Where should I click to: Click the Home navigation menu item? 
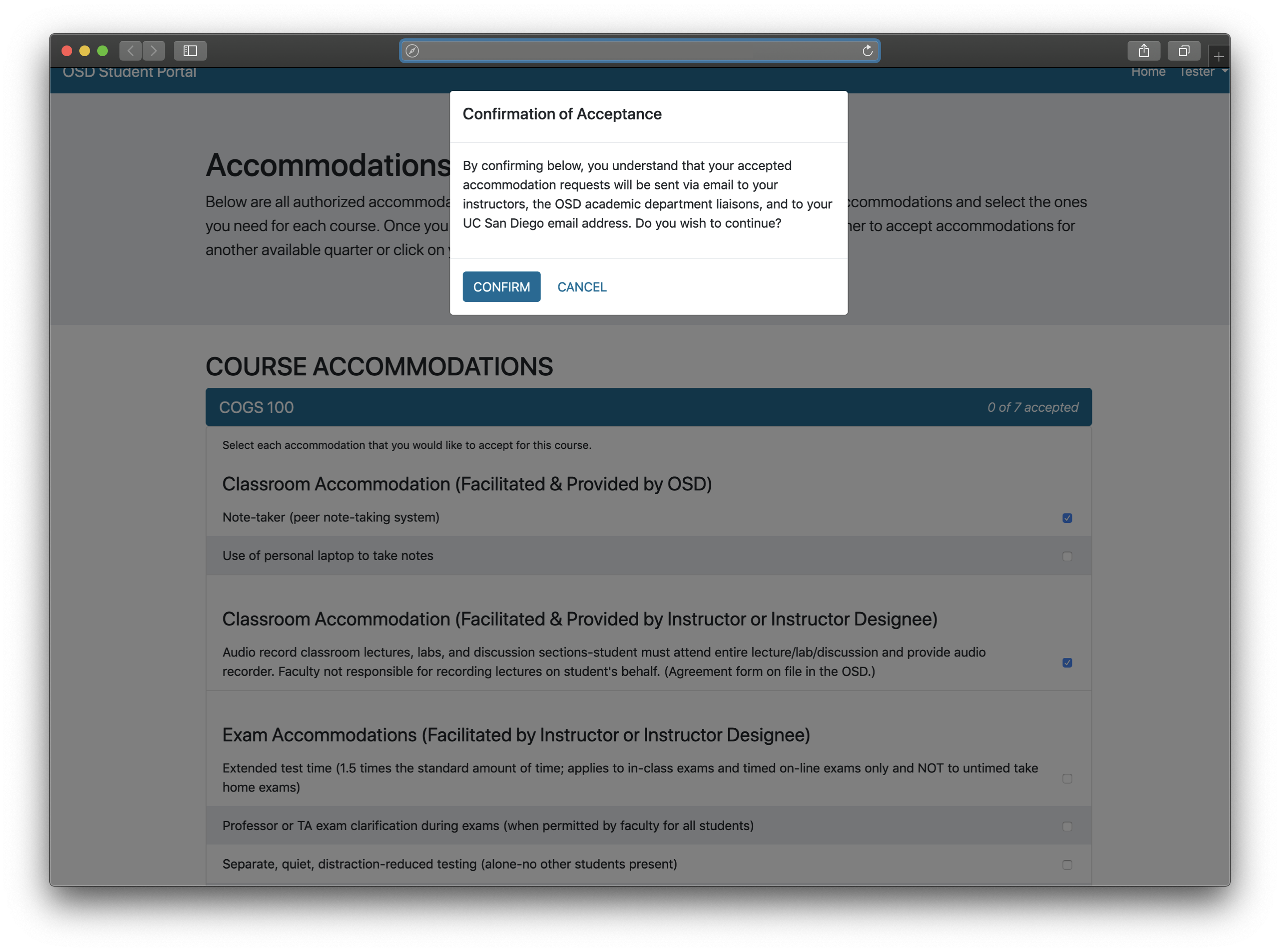pos(1148,71)
